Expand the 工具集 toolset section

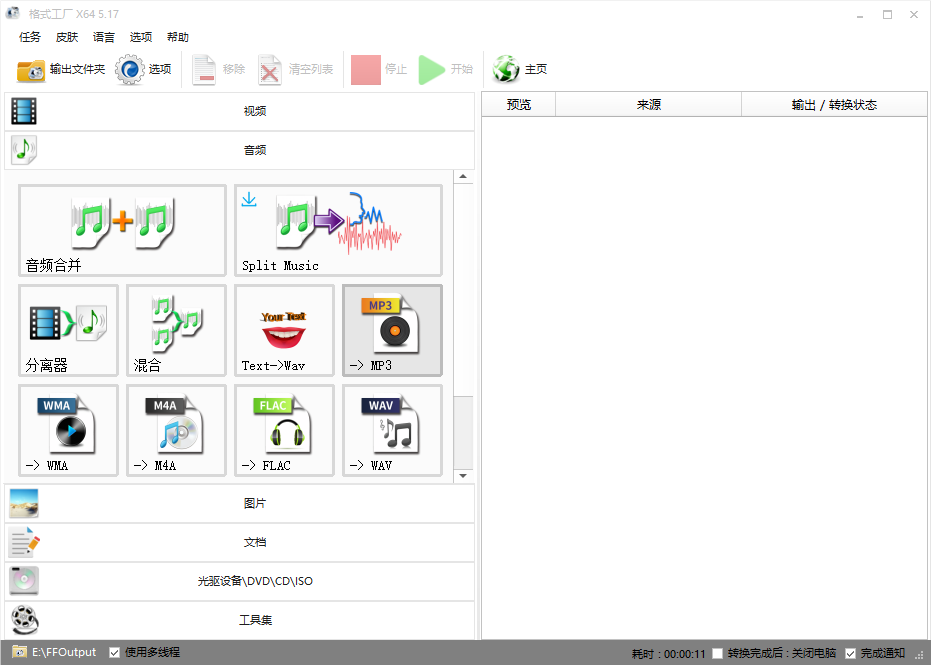(256, 620)
